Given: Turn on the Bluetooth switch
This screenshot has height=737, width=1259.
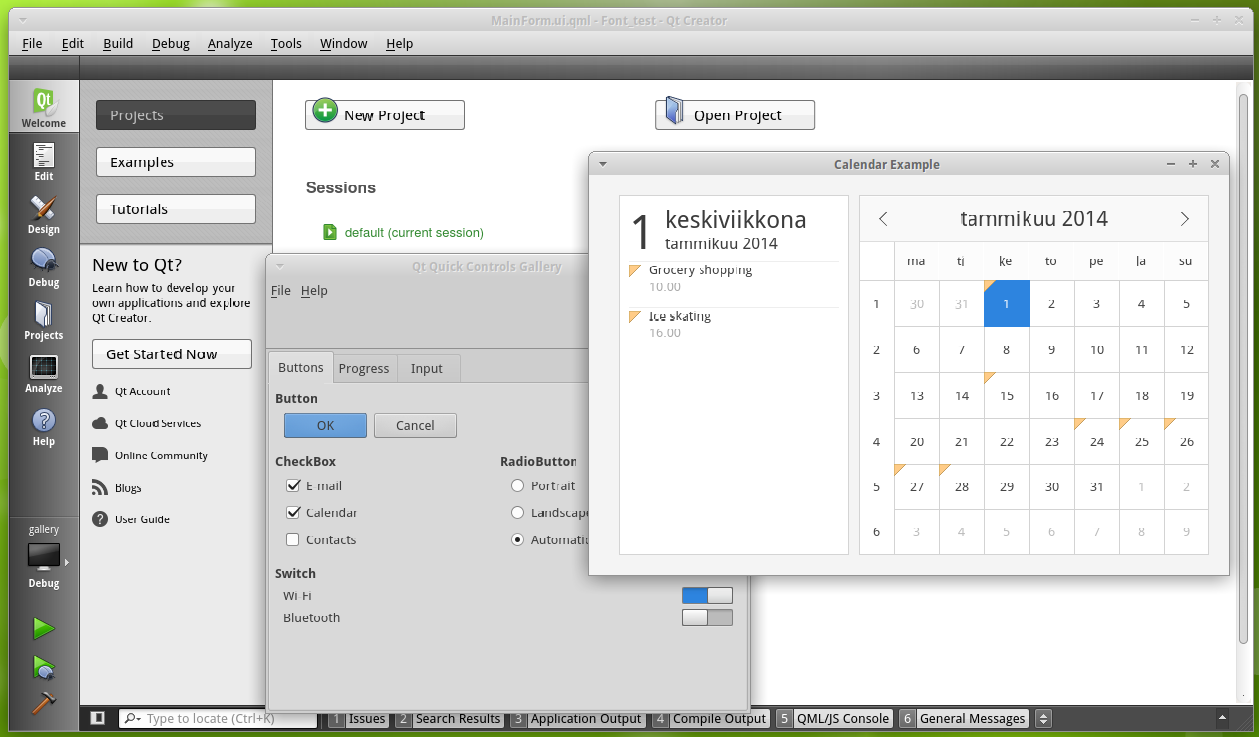Looking at the screenshot, I should 707,618.
